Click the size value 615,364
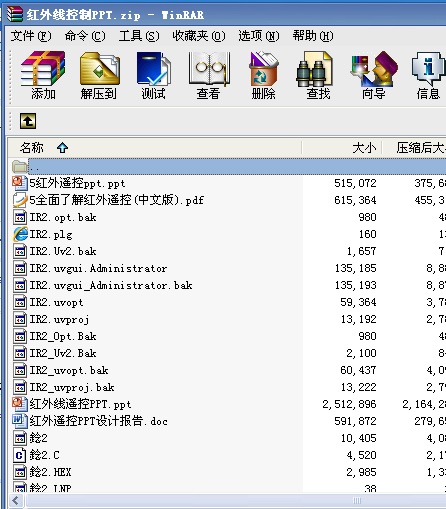Image resolution: width=446 pixels, height=509 pixels. (x=355, y=200)
